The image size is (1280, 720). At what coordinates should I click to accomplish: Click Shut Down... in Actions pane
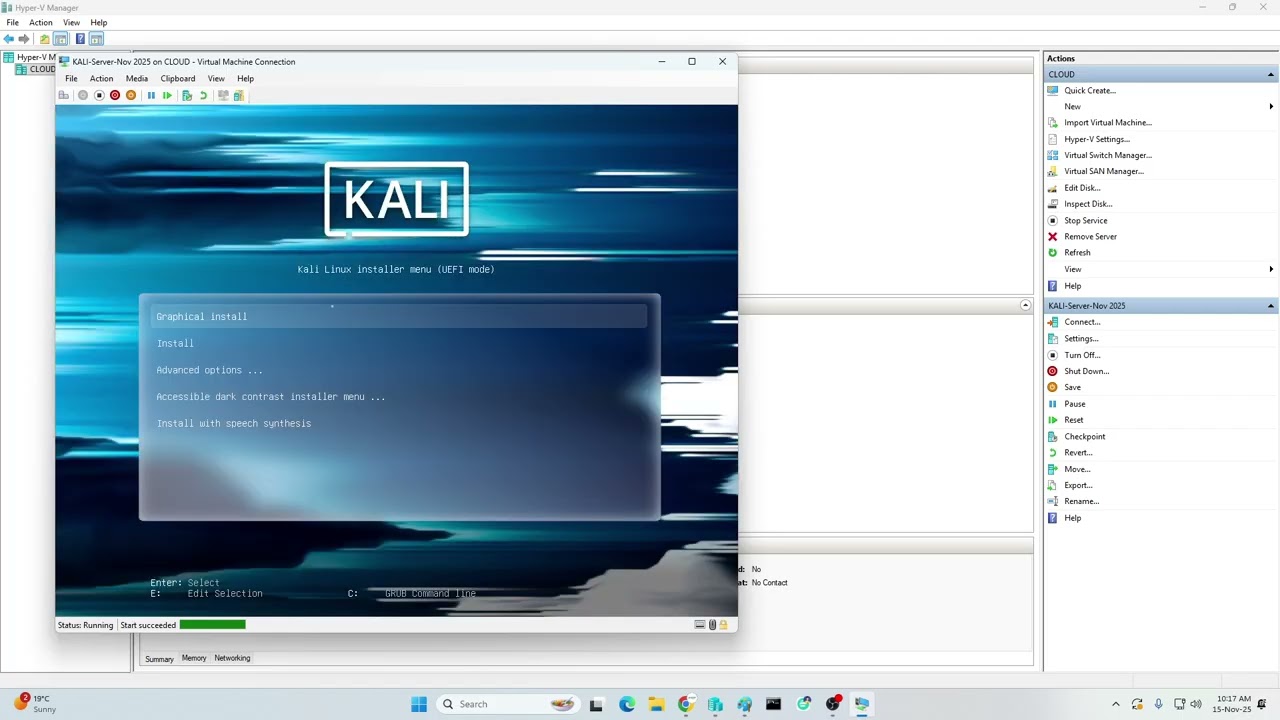[1086, 371]
